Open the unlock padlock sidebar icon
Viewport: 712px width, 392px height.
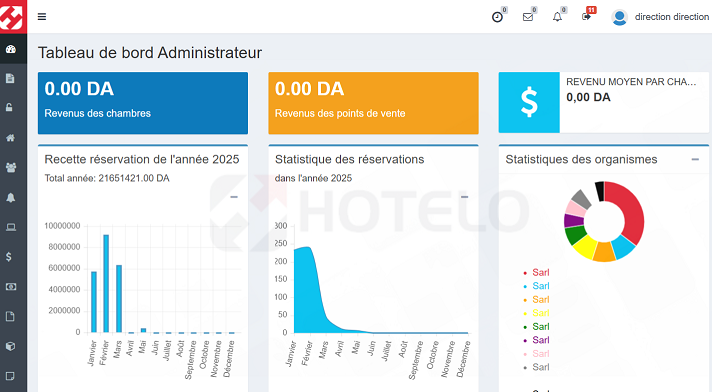tap(9, 108)
